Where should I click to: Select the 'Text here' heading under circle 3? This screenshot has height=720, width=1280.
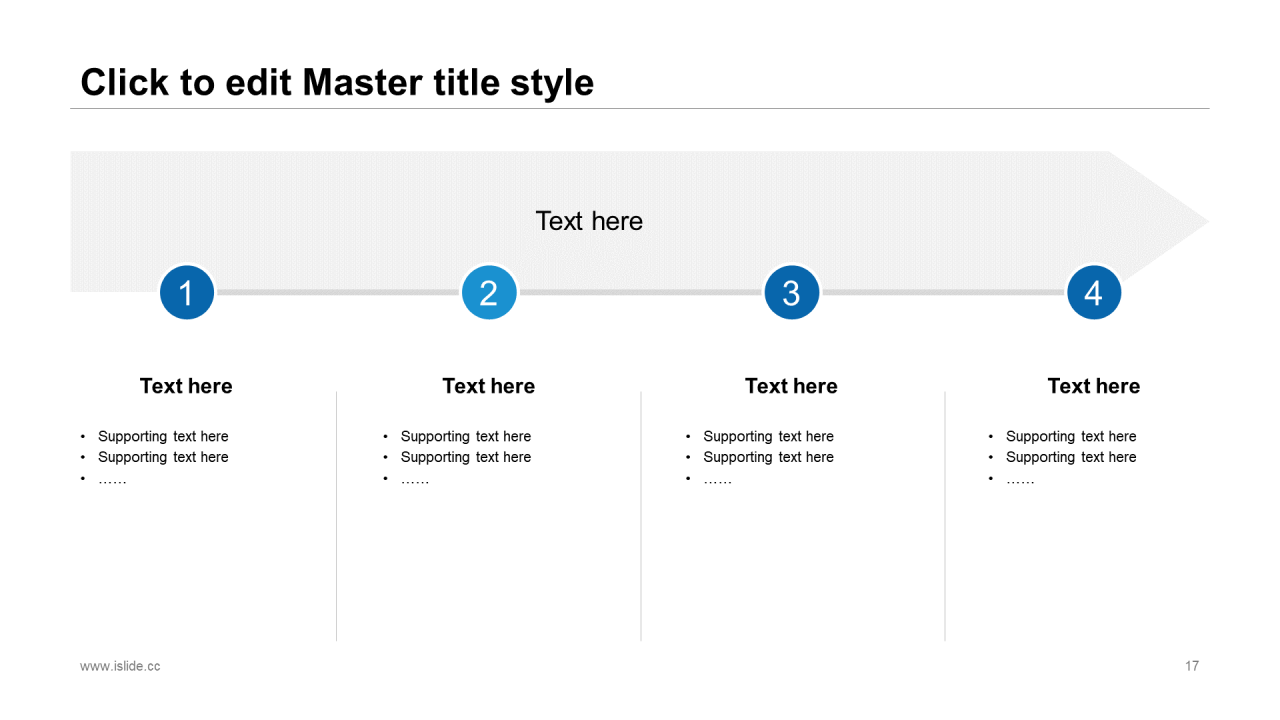point(791,386)
